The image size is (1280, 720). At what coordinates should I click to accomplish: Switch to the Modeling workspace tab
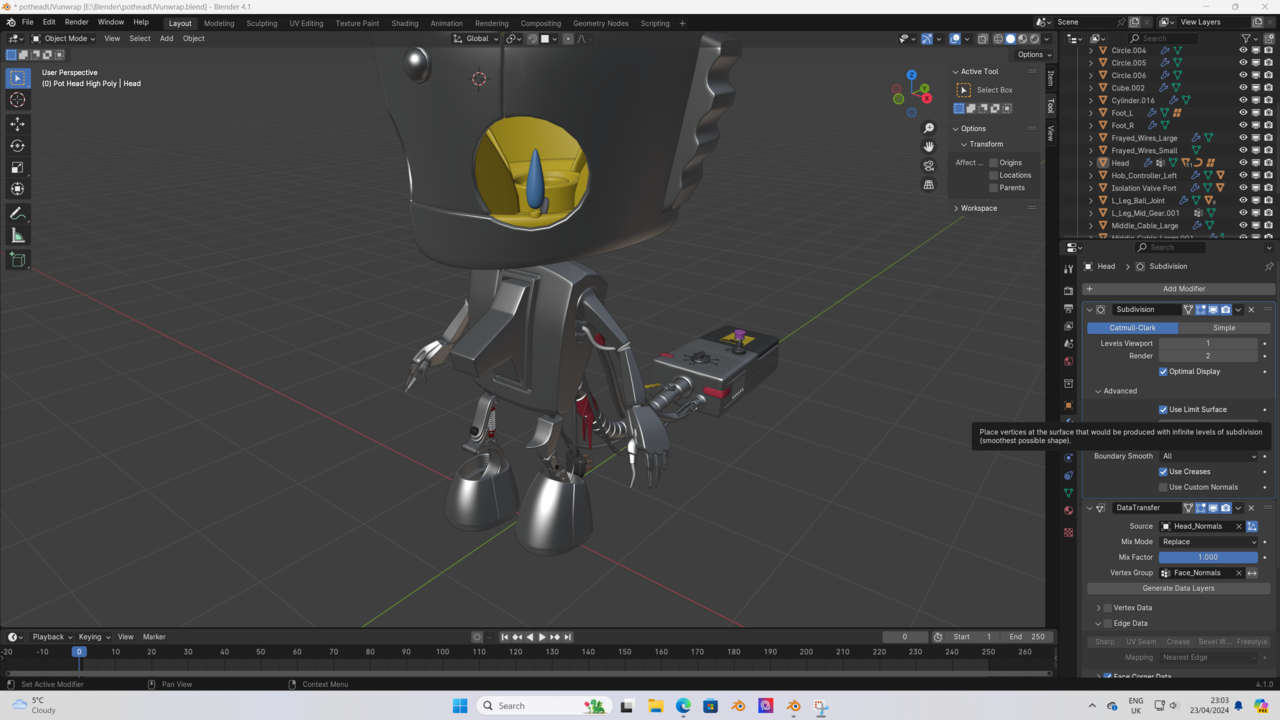tap(219, 23)
